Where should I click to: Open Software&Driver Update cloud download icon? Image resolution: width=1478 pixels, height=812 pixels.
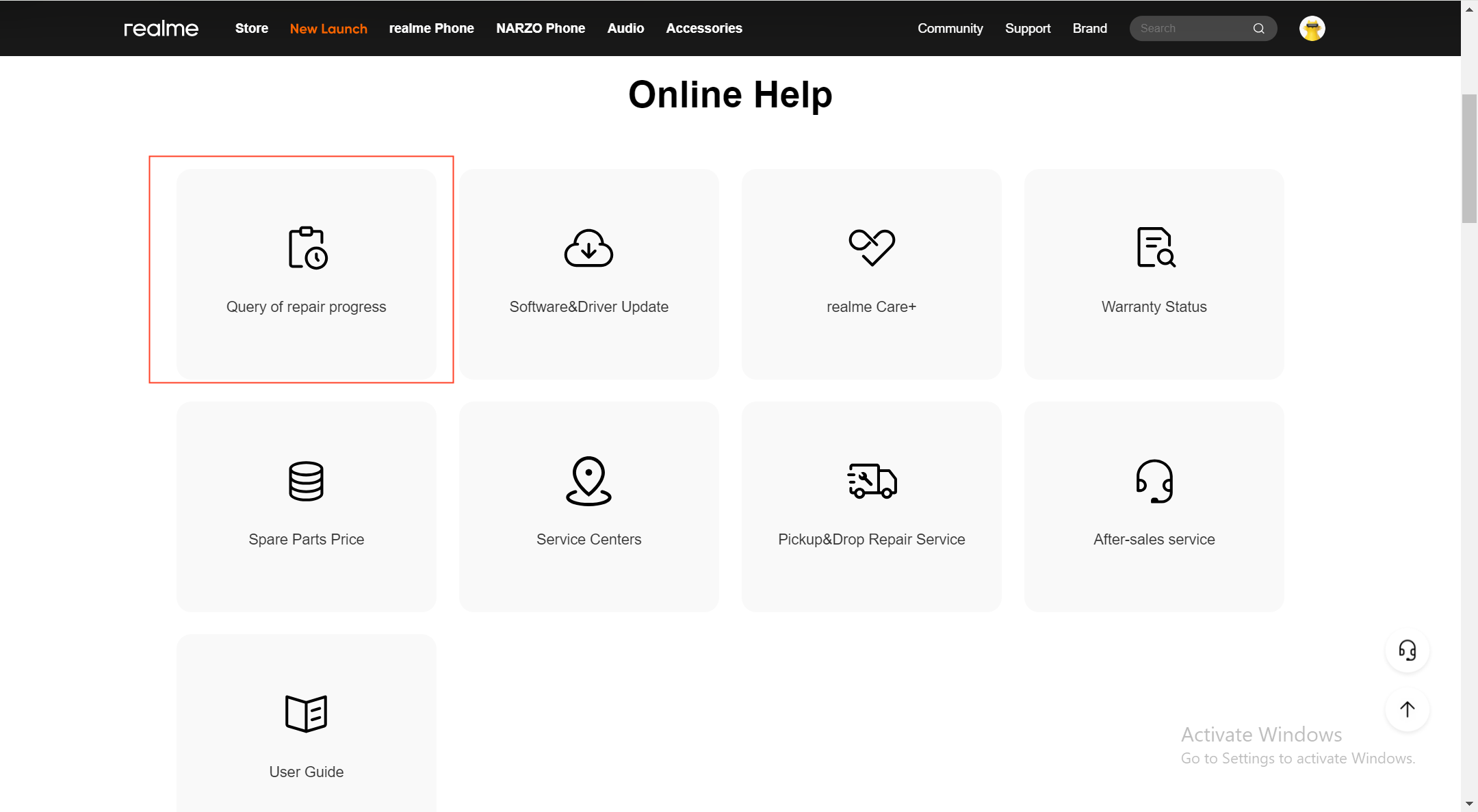(588, 248)
